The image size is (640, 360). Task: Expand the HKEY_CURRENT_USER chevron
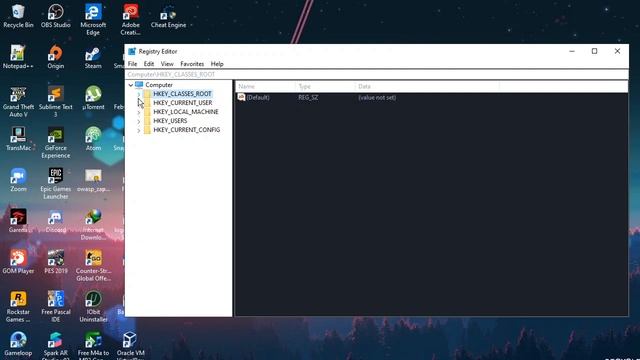(x=139, y=103)
